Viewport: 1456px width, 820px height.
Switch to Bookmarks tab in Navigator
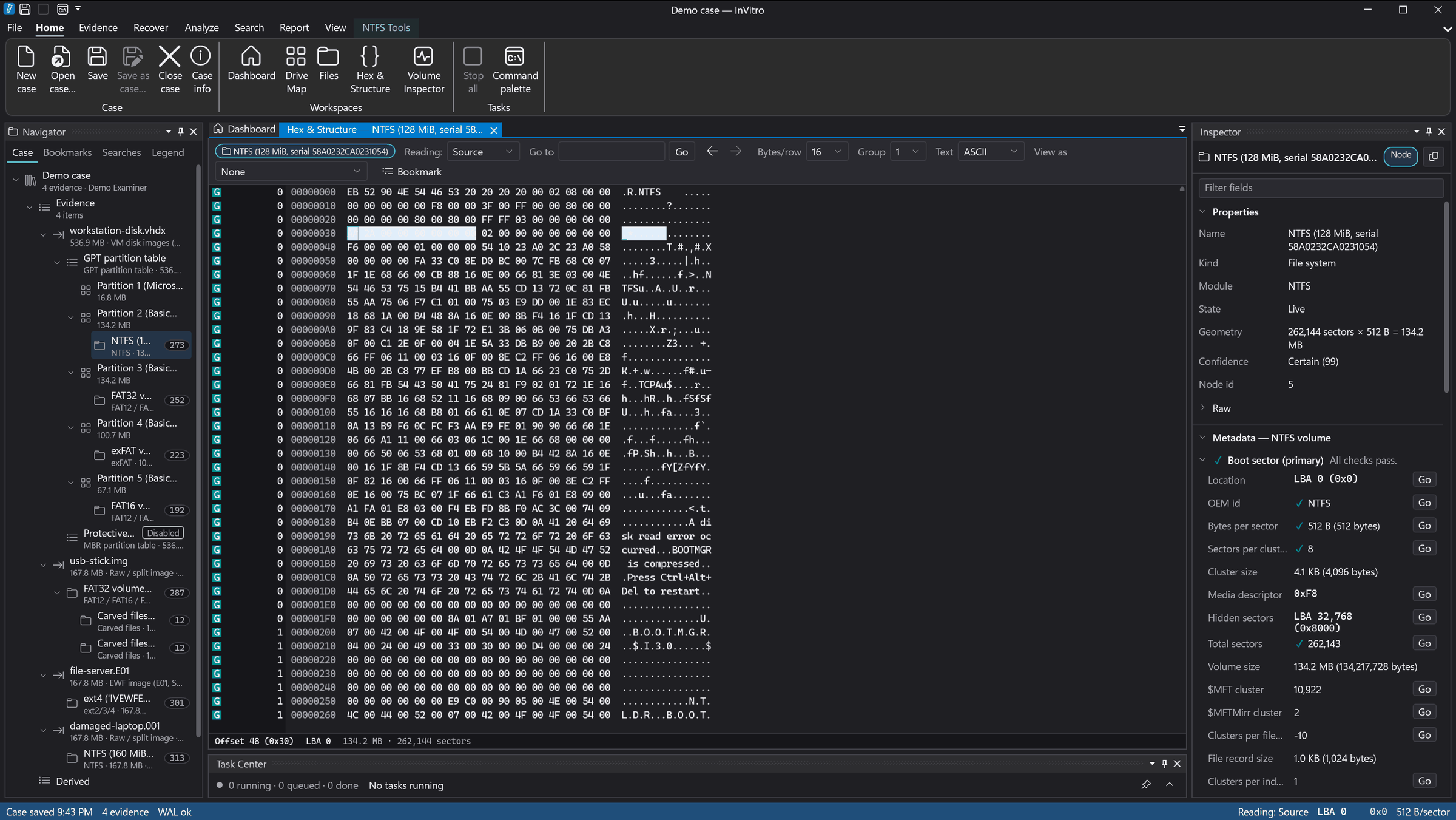click(67, 152)
